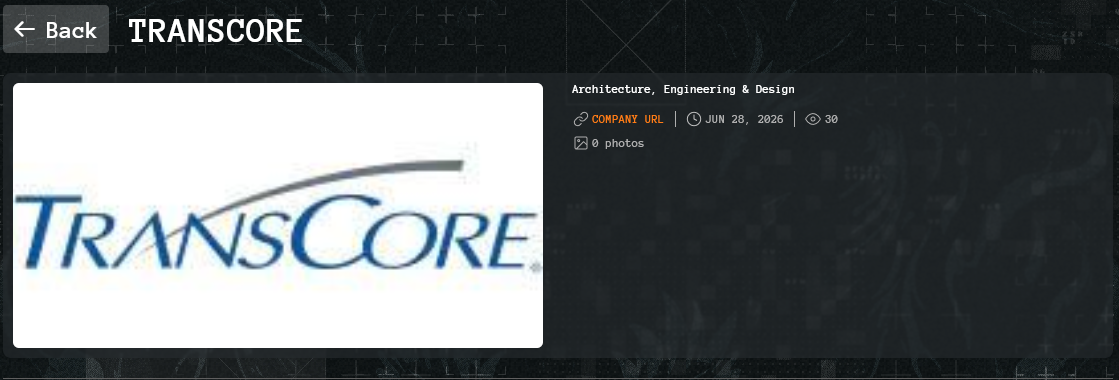This screenshot has height=380, width=1119.
Task: Click the image icon beside 0 photos
Action: click(x=581, y=144)
